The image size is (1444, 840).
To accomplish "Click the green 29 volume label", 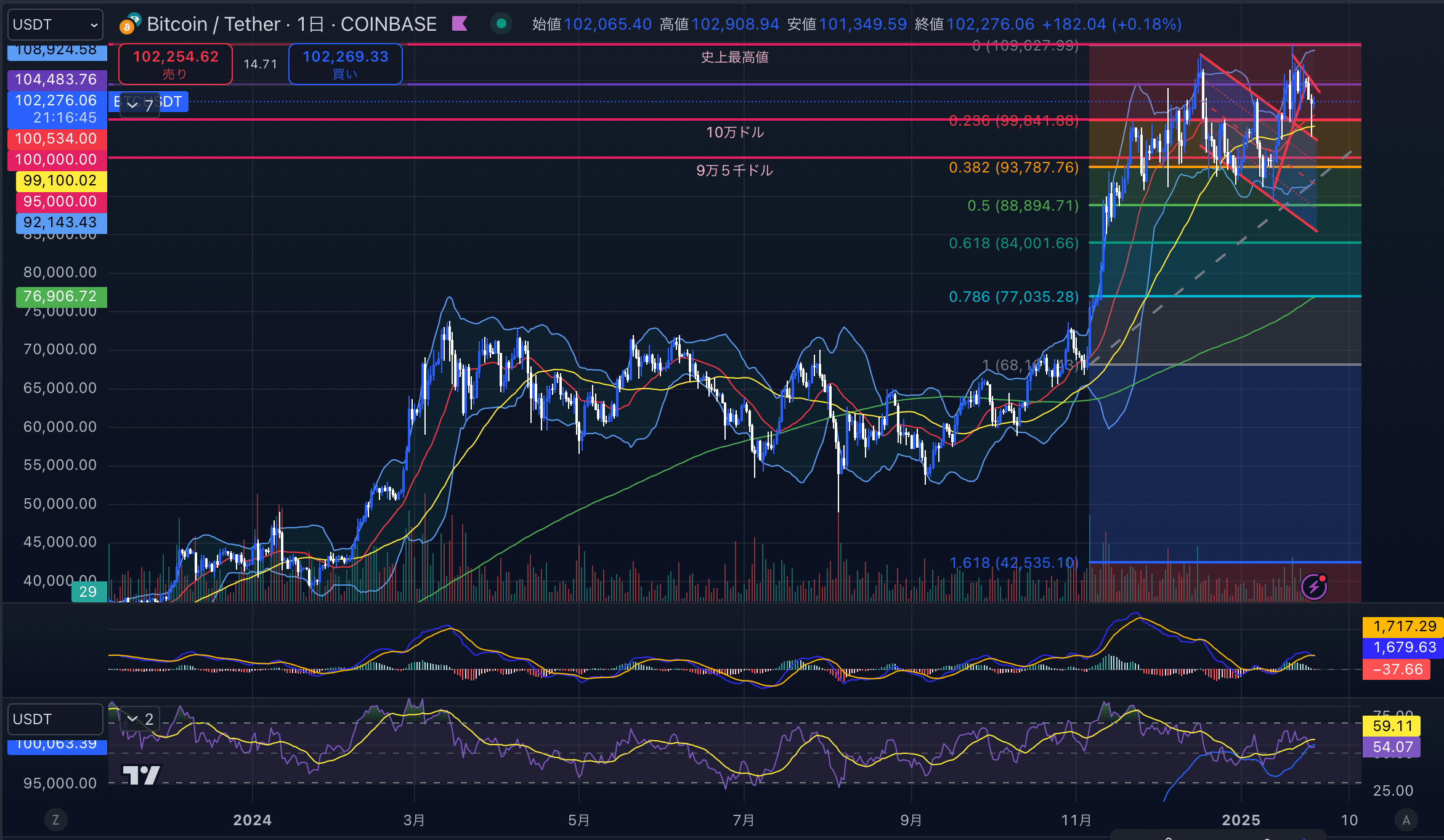I will [89, 592].
